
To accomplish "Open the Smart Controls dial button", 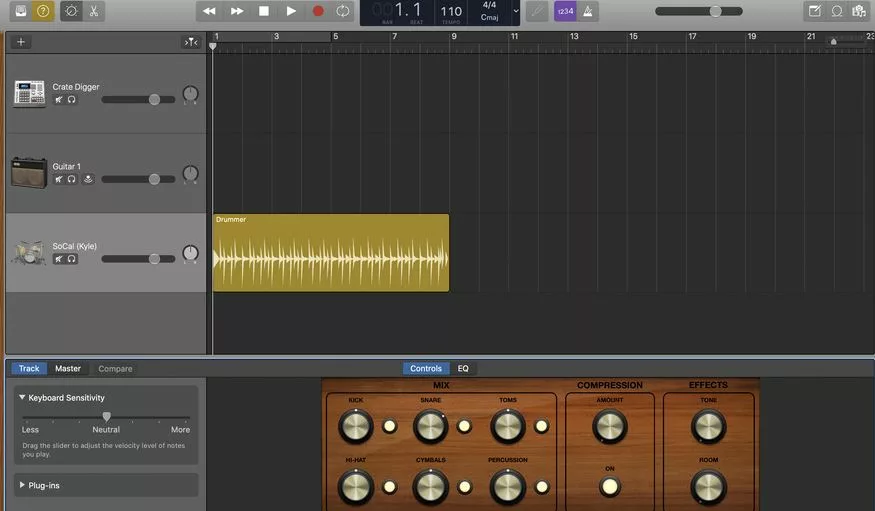I will [x=71, y=11].
